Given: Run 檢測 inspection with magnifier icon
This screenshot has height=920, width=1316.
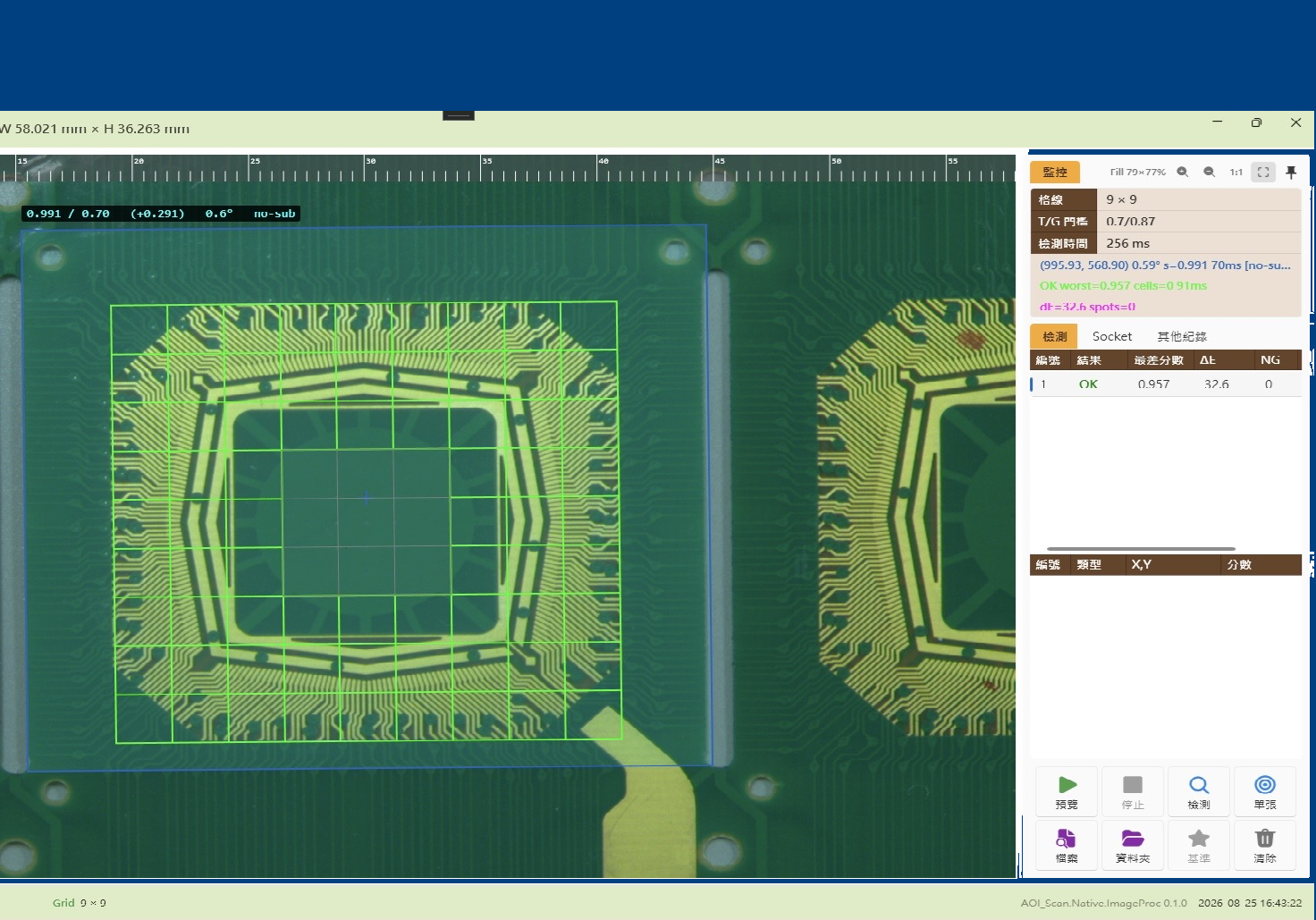Looking at the screenshot, I should click(1199, 791).
